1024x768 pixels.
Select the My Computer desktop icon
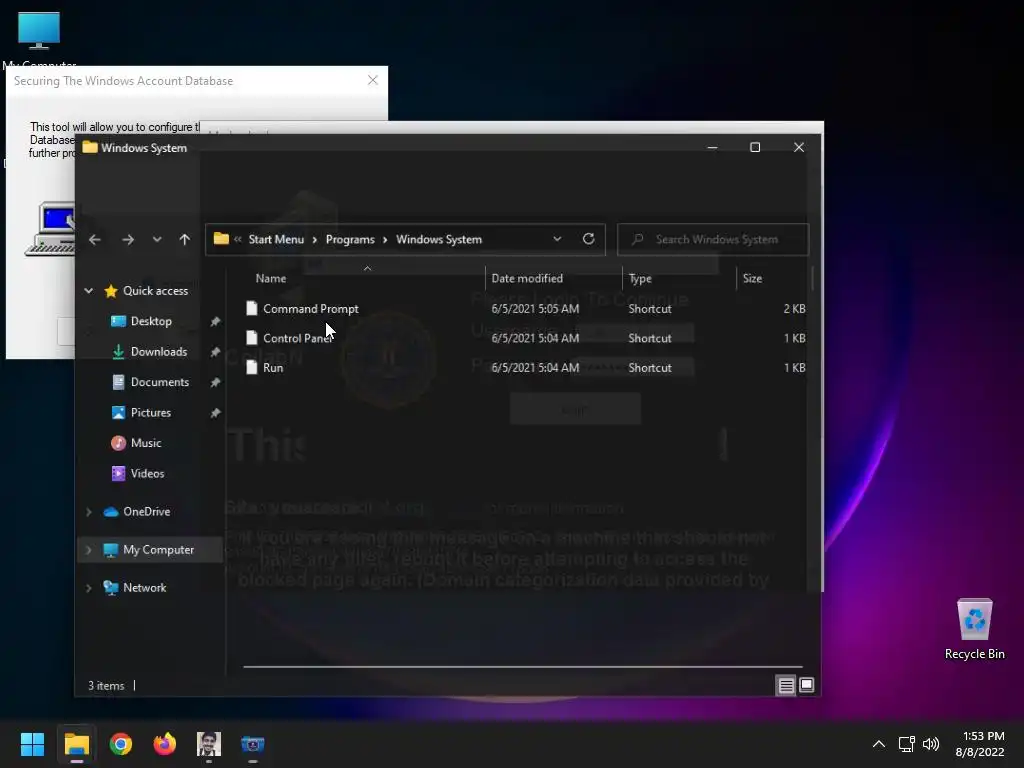point(39,38)
